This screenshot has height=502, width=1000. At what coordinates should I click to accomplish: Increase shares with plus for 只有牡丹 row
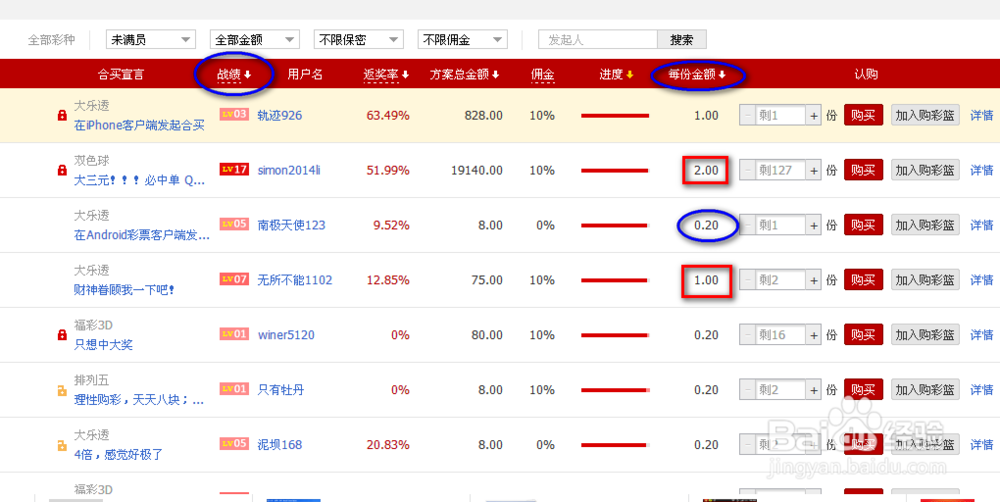pyautogui.click(x=813, y=390)
